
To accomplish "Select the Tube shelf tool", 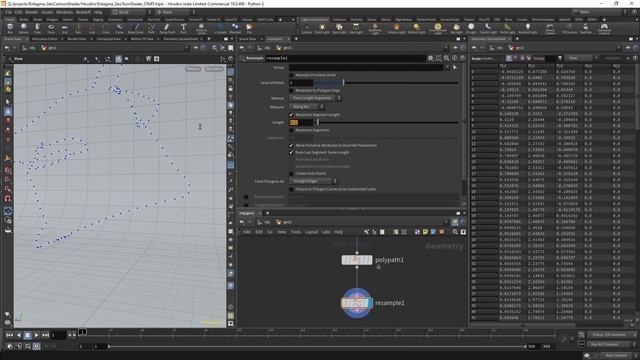I will 37,28.
